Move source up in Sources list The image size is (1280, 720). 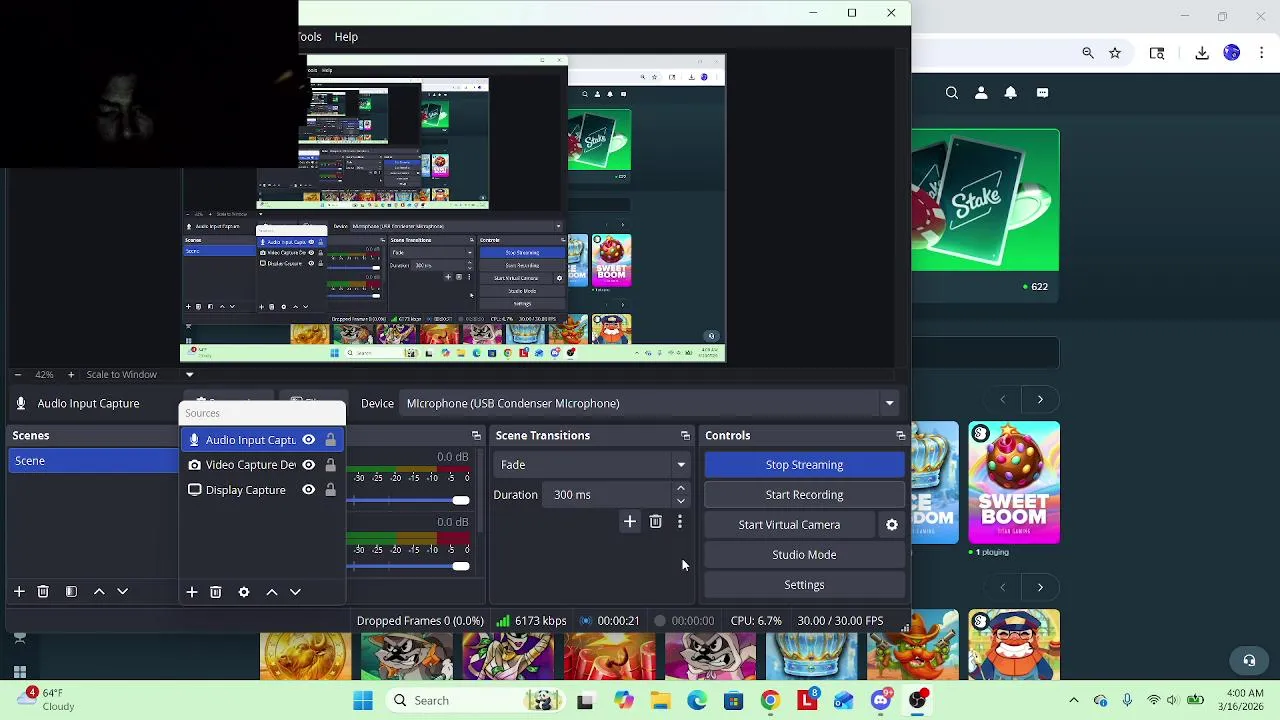click(272, 592)
